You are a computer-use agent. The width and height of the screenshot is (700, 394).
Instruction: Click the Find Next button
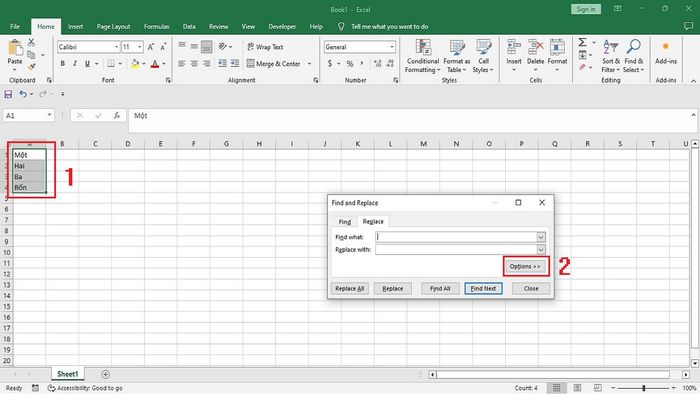pos(483,289)
